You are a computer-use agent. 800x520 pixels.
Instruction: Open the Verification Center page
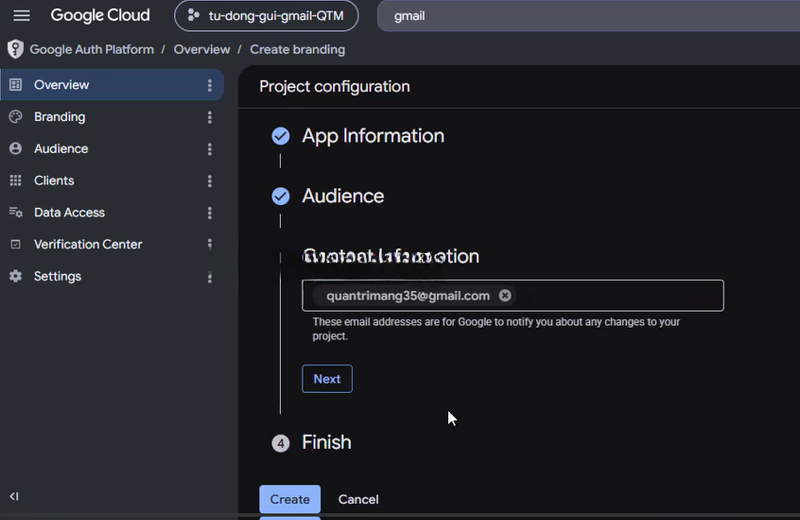click(88, 244)
